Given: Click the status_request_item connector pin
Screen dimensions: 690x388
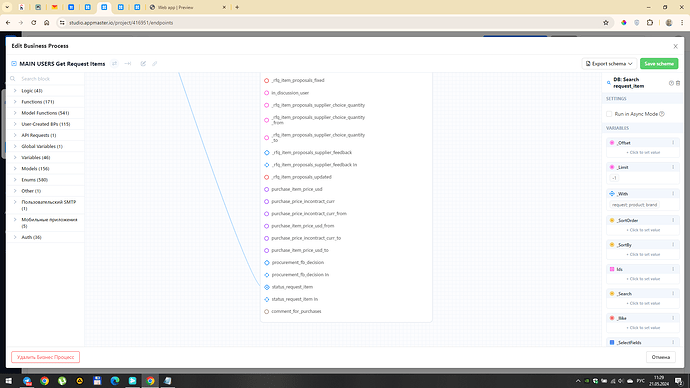Looking at the screenshot, I should [x=267, y=287].
